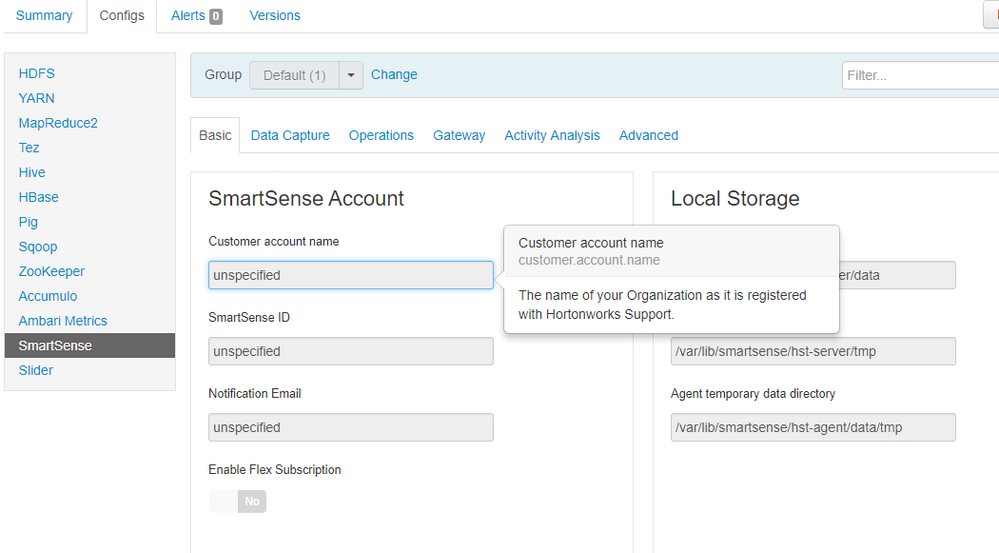Open the ZooKeeper service configs
The width and height of the screenshot is (999, 553).
tap(52, 271)
